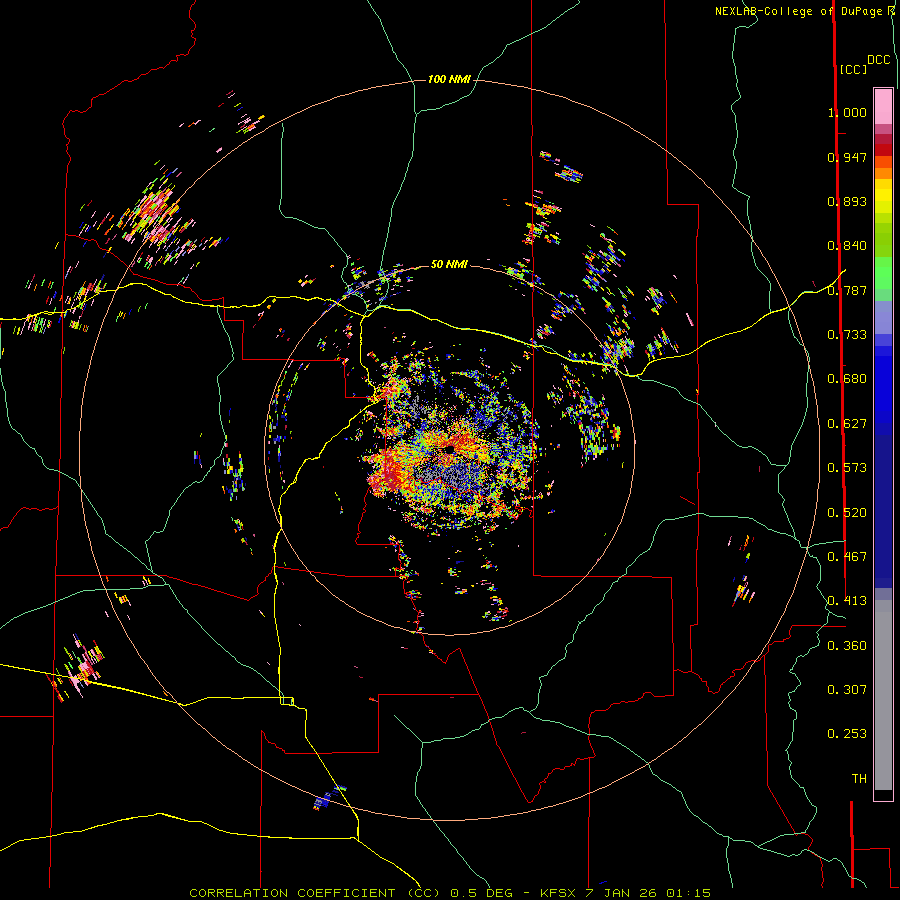Click the 0.360 scale value

point(847,646)
